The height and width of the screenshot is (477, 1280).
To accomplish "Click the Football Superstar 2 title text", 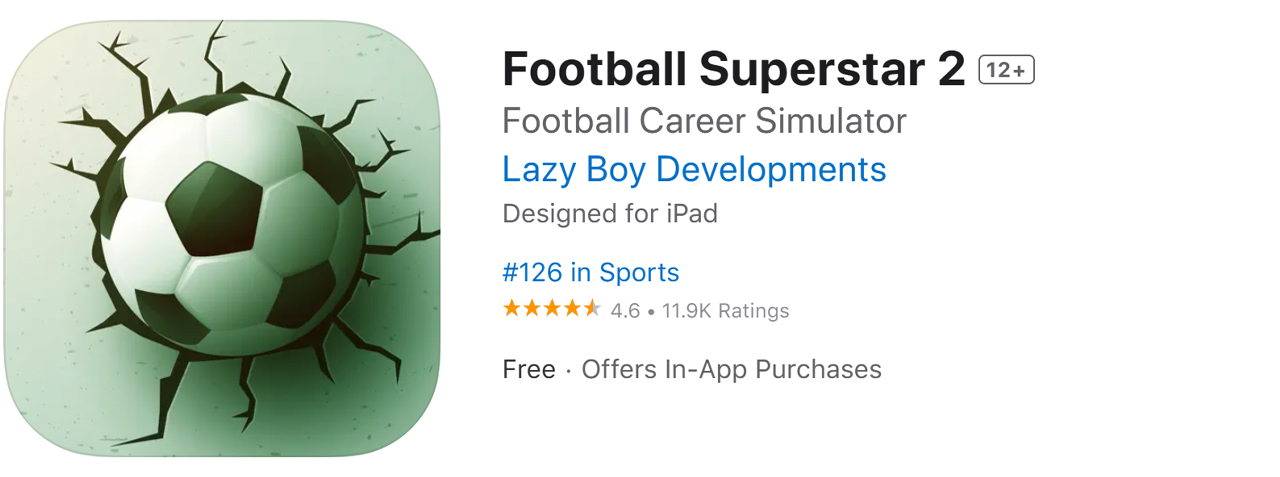I will pos(733,69).
